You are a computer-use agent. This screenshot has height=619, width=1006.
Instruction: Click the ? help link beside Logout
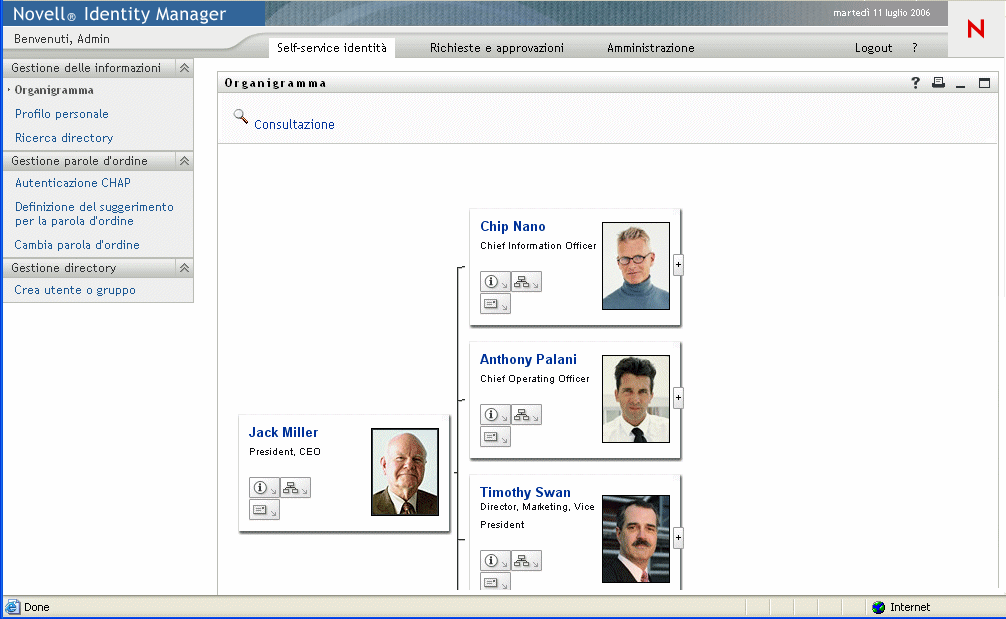point(914,48)
